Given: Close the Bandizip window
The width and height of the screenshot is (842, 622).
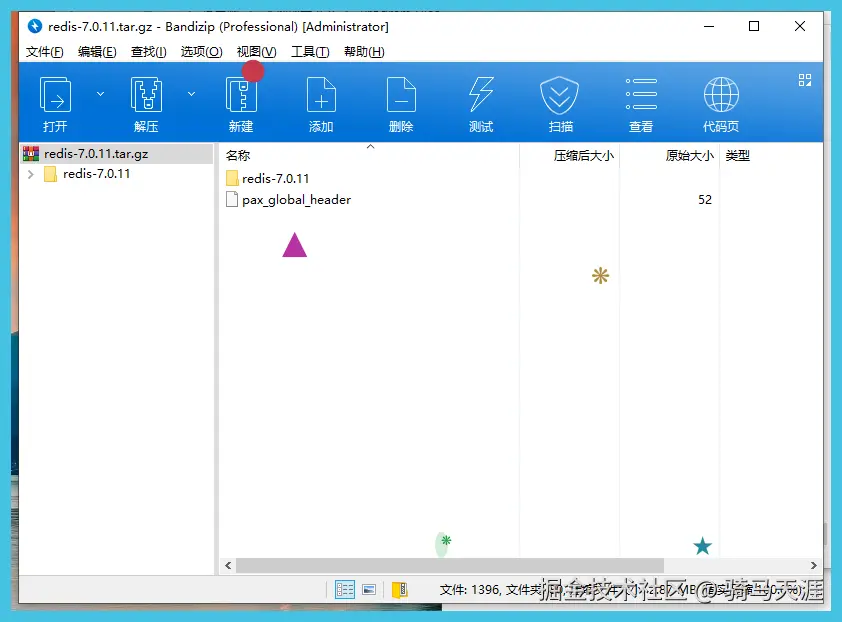Looking at the screenshot, I should (x=800, y=26).
